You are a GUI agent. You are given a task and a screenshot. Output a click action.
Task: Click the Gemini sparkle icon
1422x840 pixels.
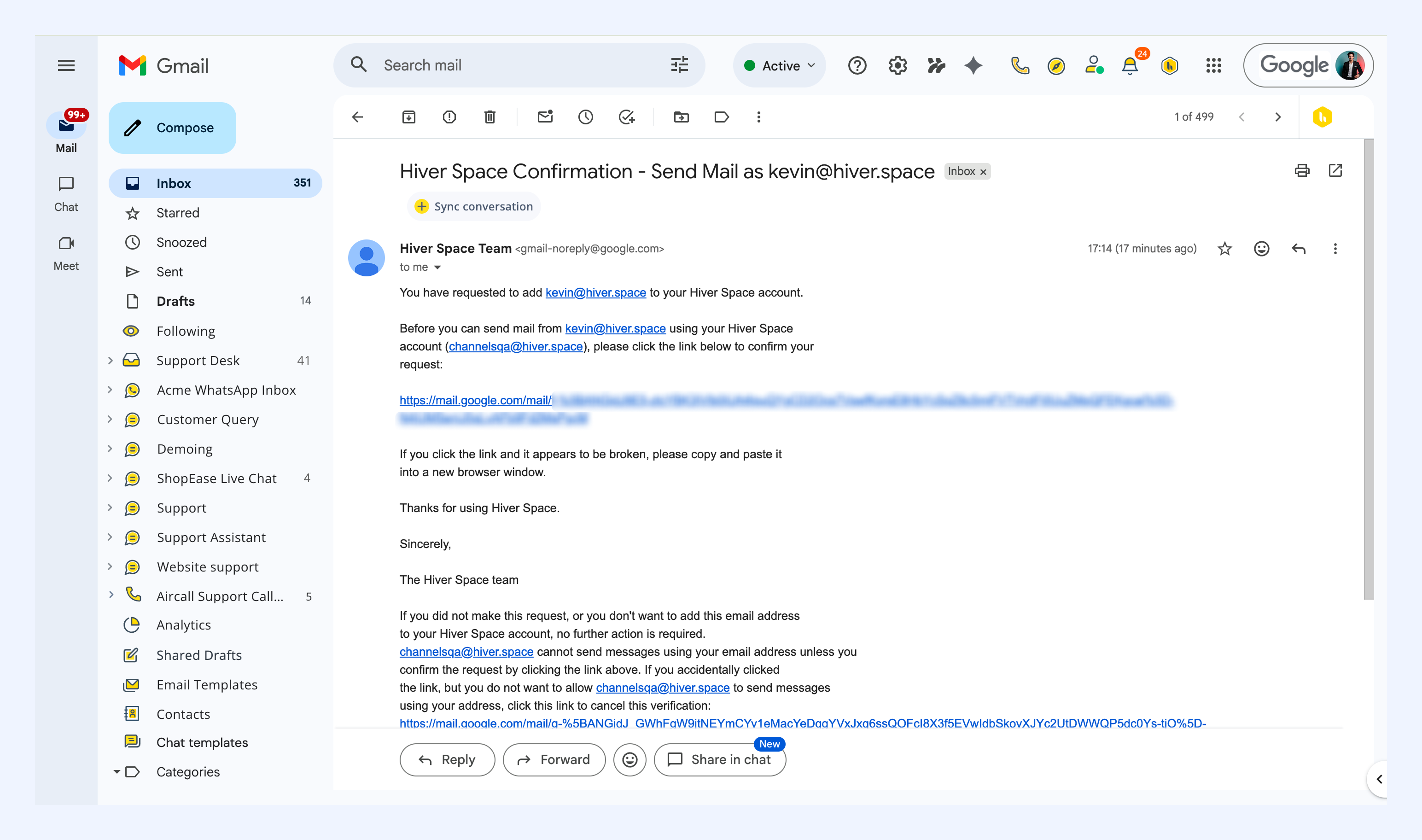pos(973,66)
